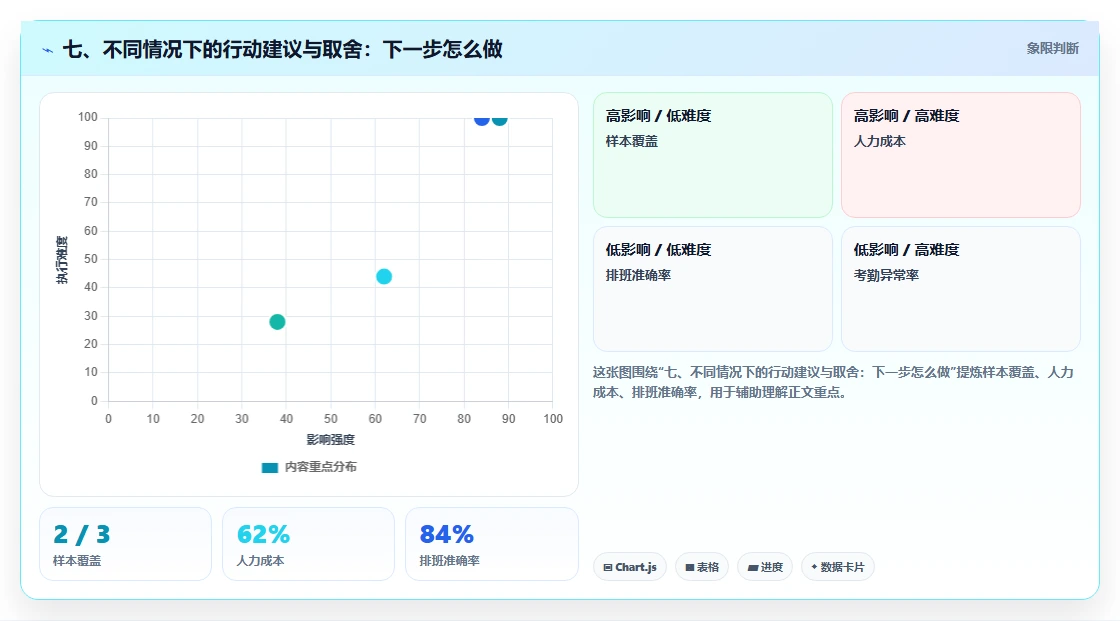Select the Chart.js tag chip

click(630, 567)
